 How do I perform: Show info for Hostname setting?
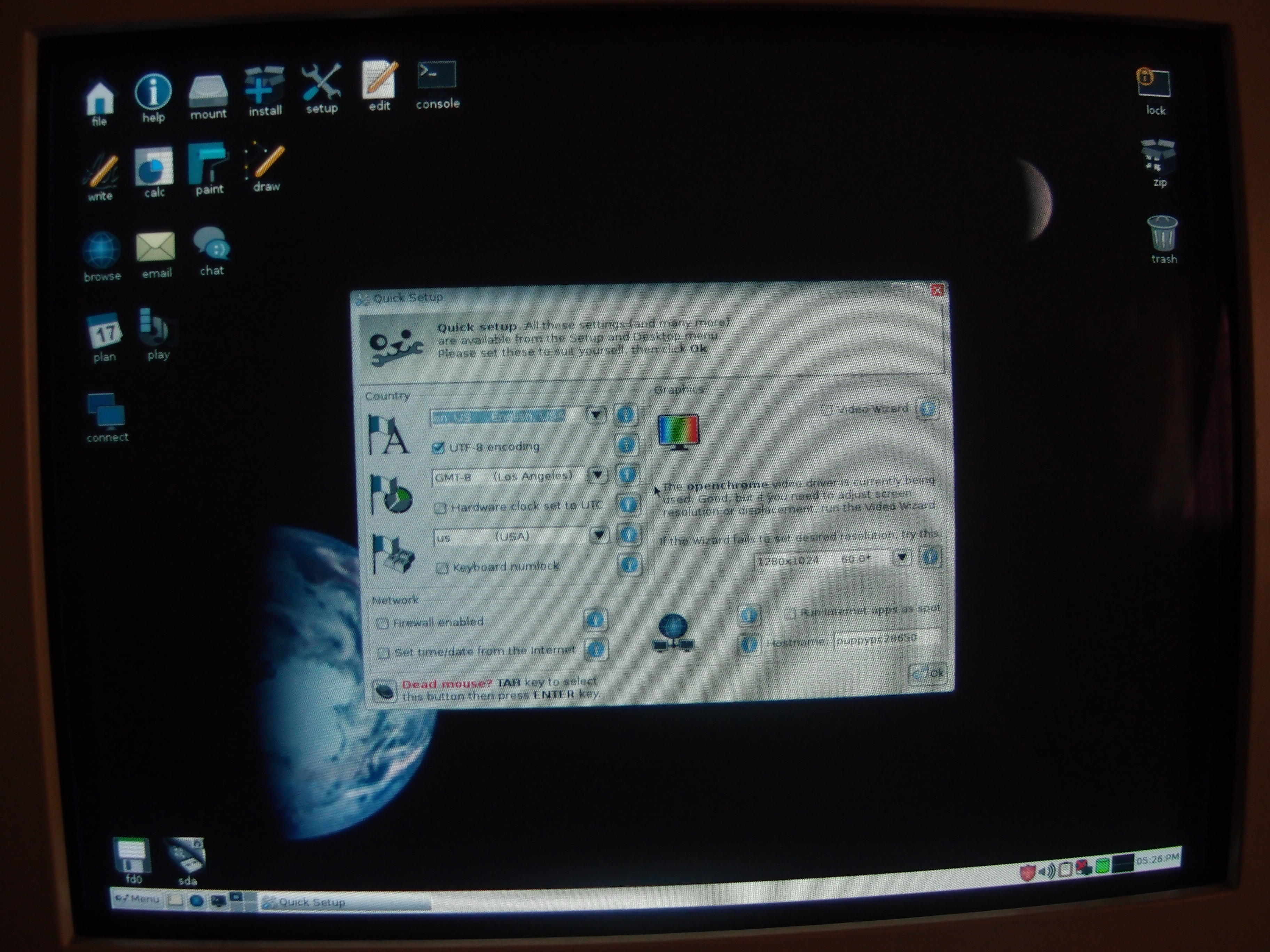[749, 644]
